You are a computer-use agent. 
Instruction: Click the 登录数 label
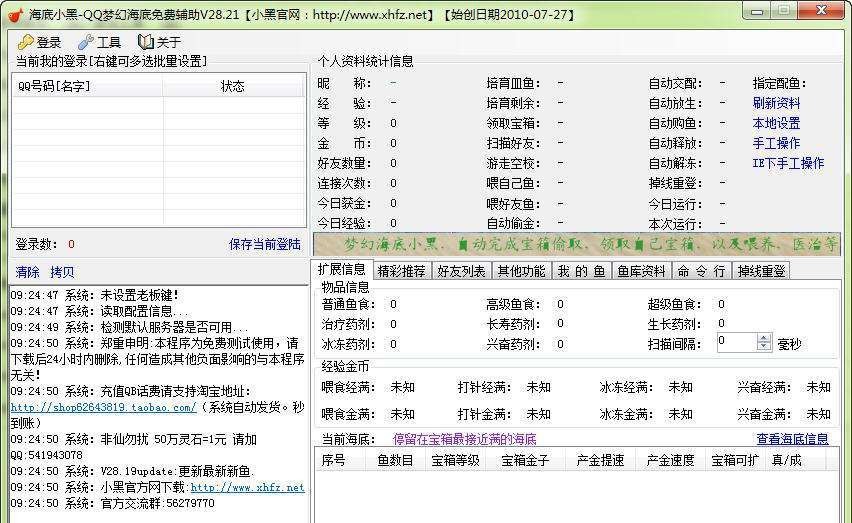tap(36, 244)
